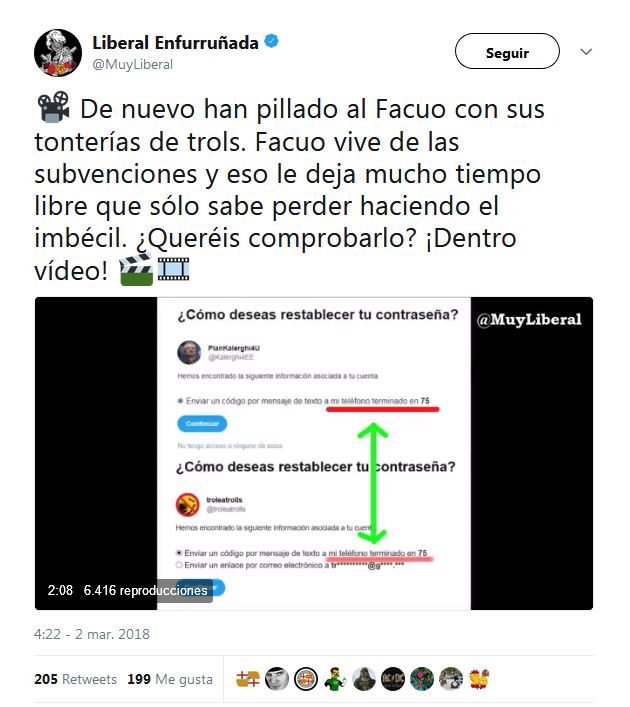
Task: Click the Liberal Enfurruñada profile avatar
Action: pyautogui.click(x=58, y=53)
